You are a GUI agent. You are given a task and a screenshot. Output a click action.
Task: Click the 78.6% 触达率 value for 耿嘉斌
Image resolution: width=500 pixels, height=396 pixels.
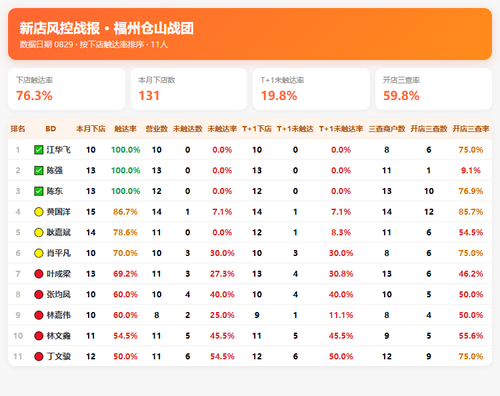[125, 232]
